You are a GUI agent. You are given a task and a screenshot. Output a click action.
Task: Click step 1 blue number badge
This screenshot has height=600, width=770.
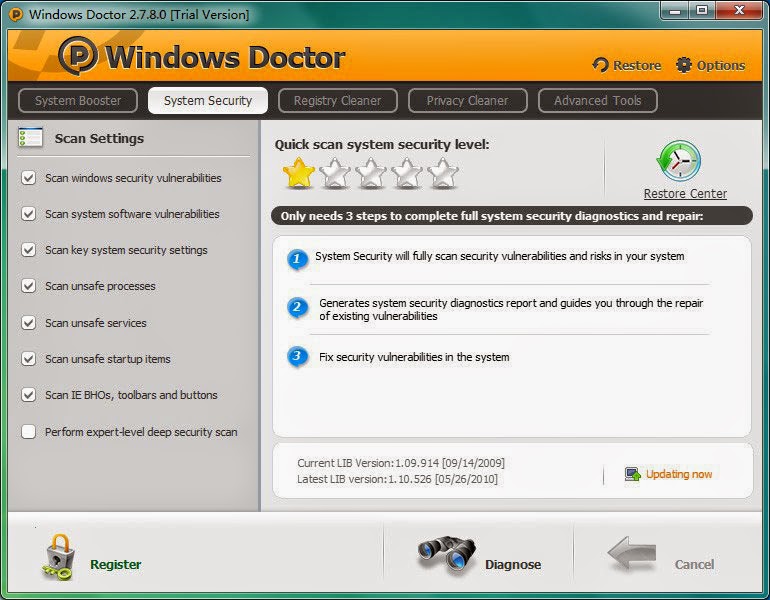pyautogui.click(x=297, y=259)
